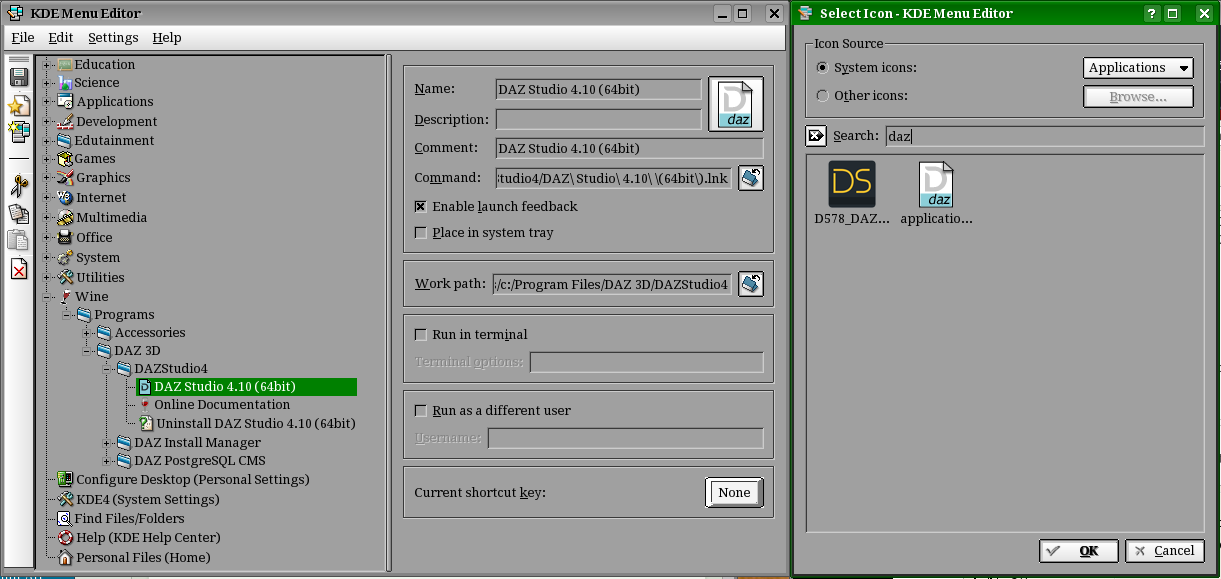Clear the icon search field
The image size is (1221, 579).
click(x=816, y=136)
